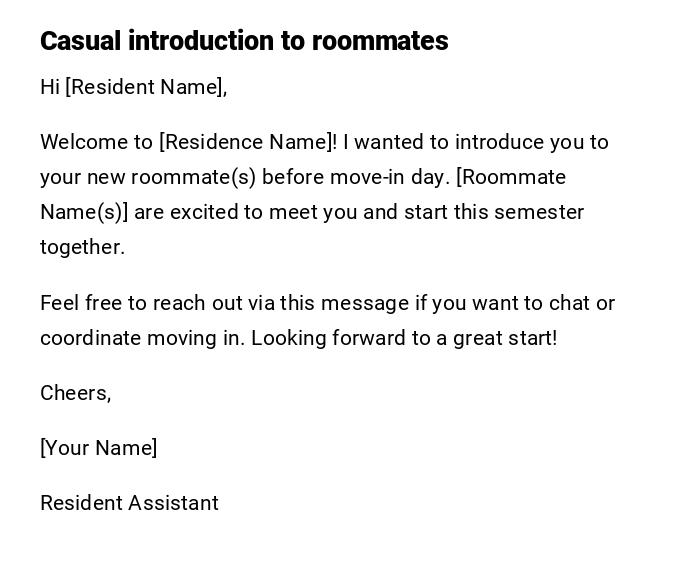Select the [Resident Name] placeholder
This screenshot has width=700, height=566.
coord(143,87)
